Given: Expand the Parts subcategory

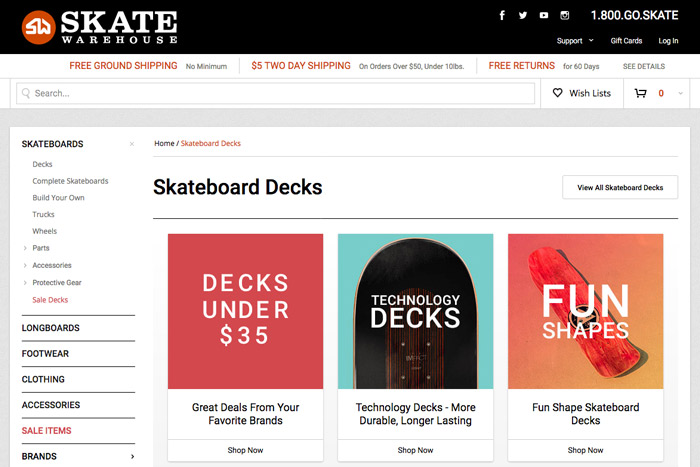Looking at the screenshot, I should pyautogui.click(x=25, y=248).
